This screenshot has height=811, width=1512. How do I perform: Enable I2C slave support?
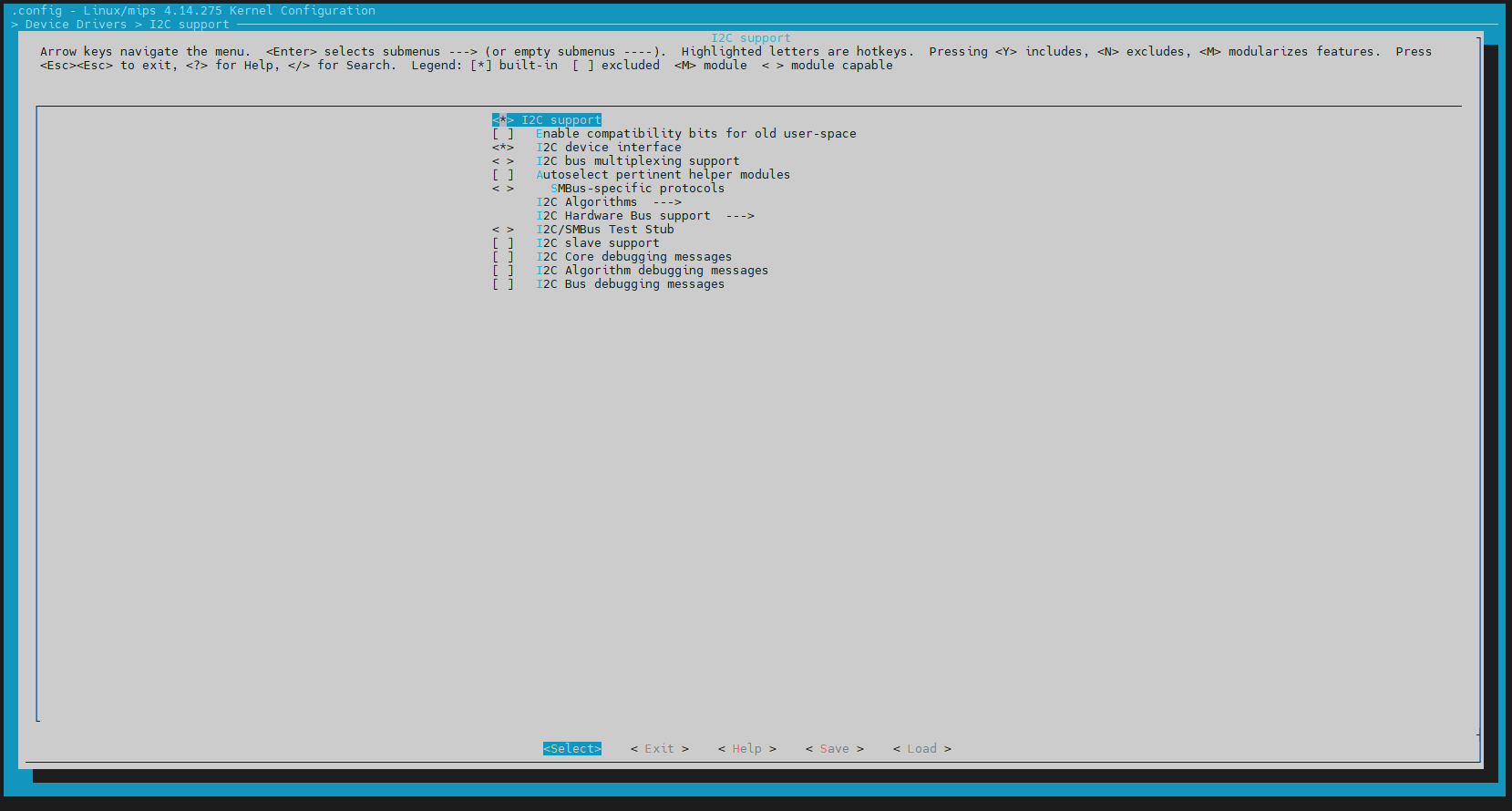point(597,243)
